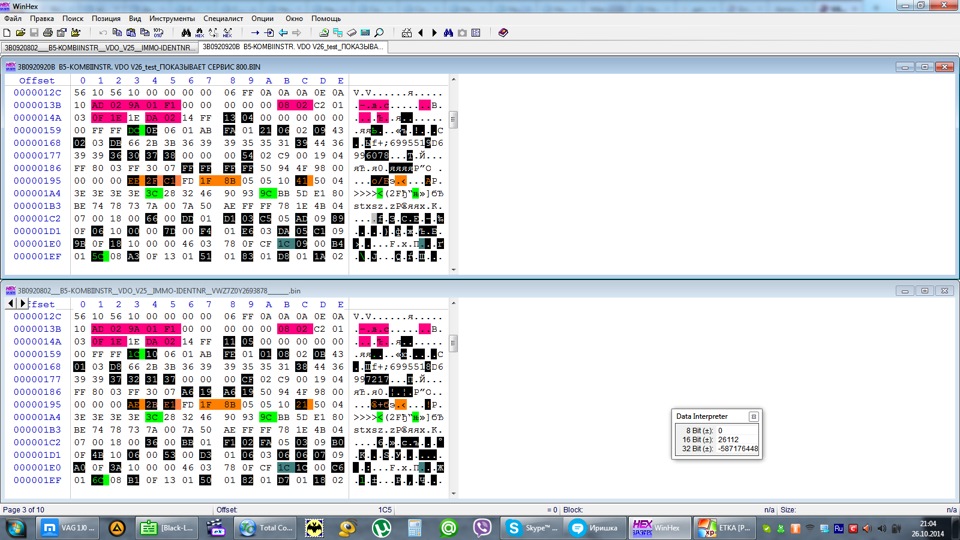Click the 32 Bit value in Data Interpreter
Viewport: 960px width, 540px height.
coord(738,449)
